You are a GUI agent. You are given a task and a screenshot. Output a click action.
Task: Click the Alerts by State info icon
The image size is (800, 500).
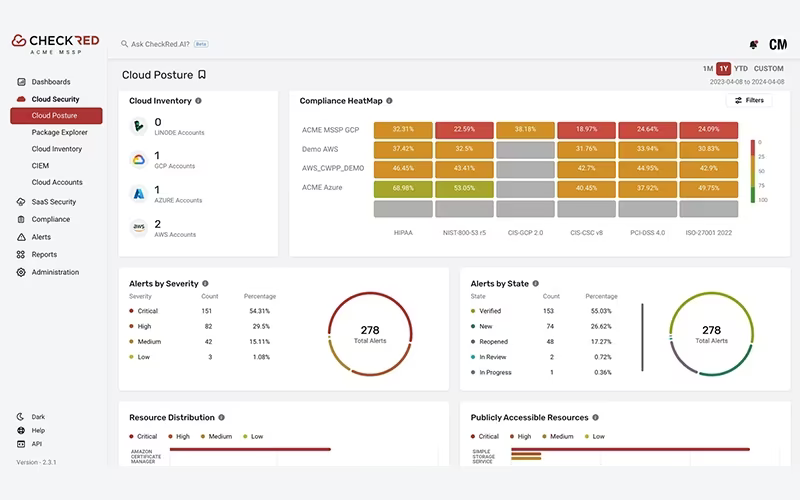[x=536, y=283]
